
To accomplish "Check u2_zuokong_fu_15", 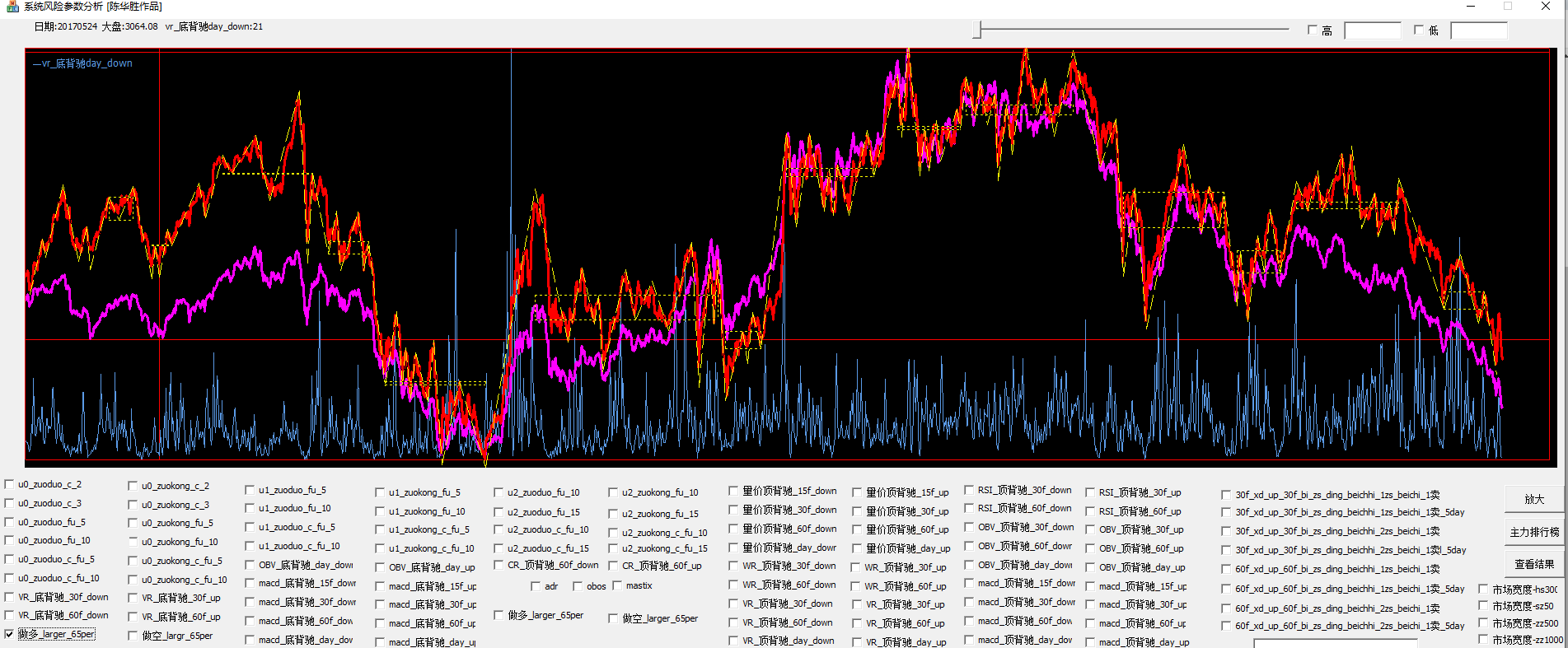I will click(x=614, y=514).
